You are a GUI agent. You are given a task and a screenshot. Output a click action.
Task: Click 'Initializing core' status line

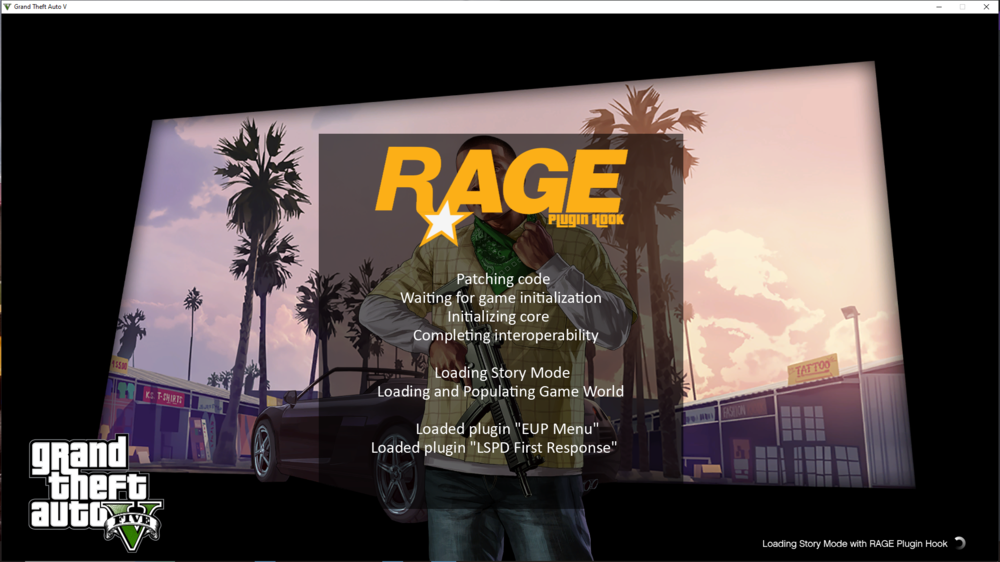tap(498, 316)
